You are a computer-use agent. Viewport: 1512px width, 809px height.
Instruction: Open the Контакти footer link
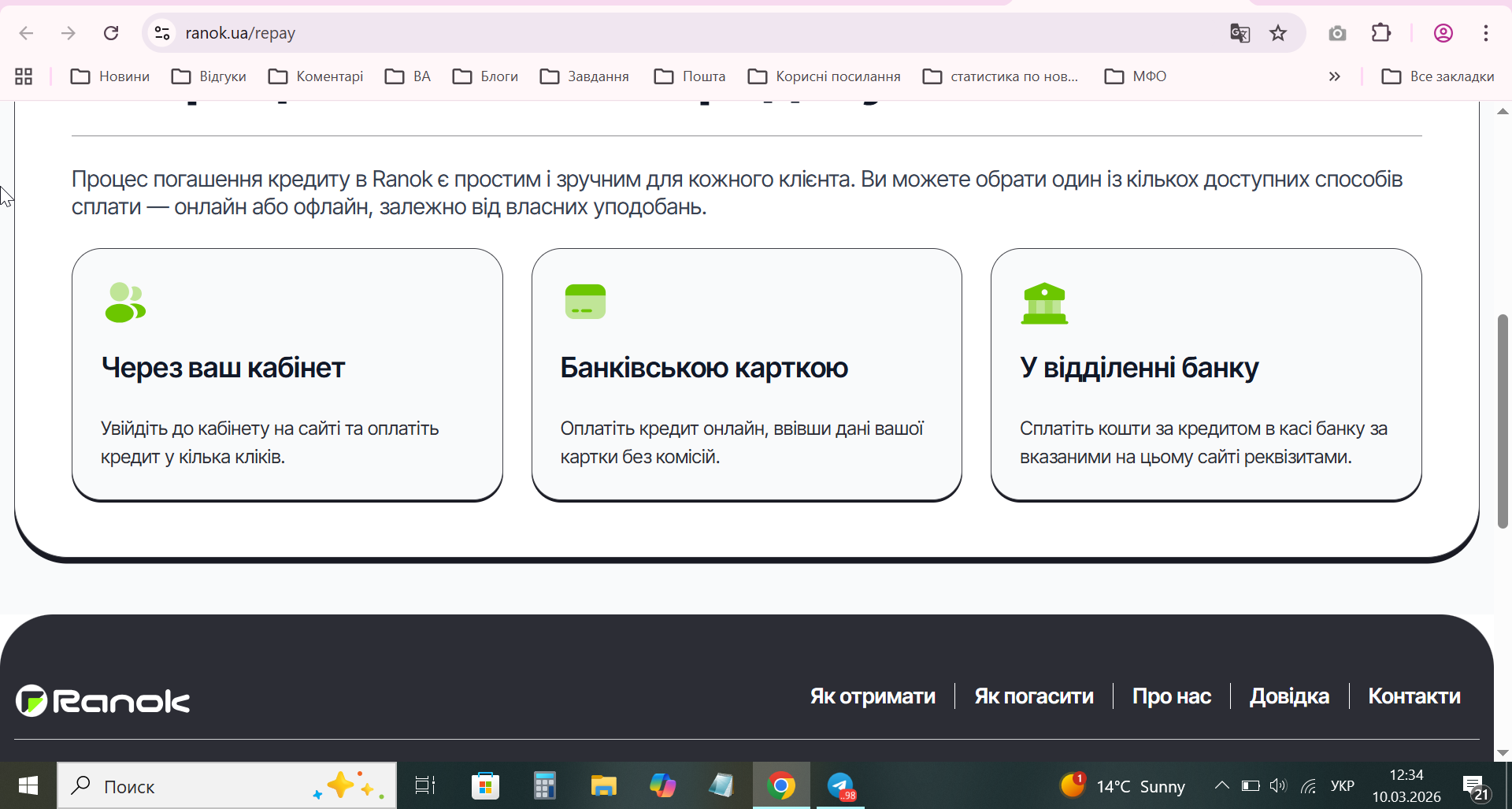coord(1414,696)
